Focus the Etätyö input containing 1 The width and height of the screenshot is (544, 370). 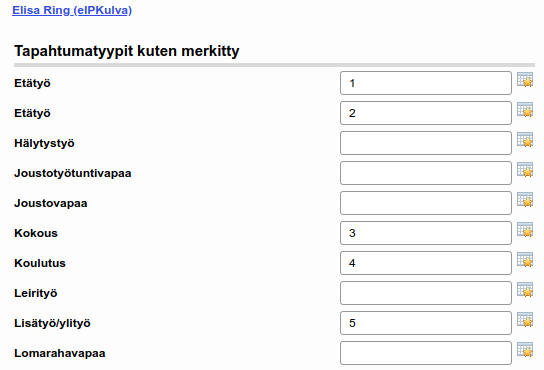pyautogui.click(x=426, y=83)
